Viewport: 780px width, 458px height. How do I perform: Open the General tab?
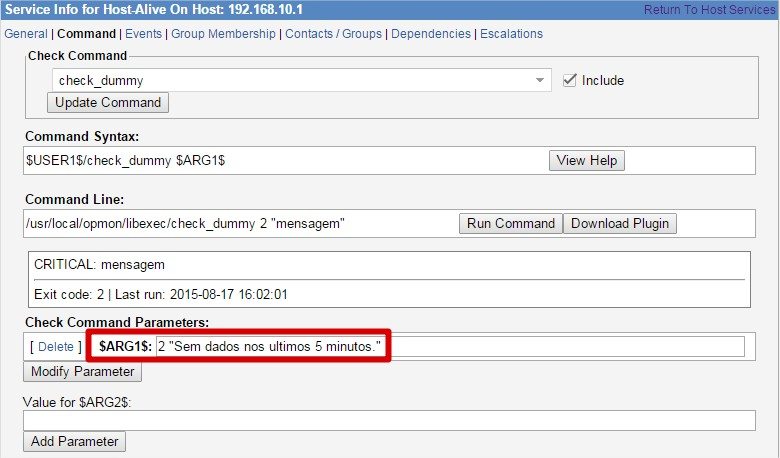tap(26, 33)
